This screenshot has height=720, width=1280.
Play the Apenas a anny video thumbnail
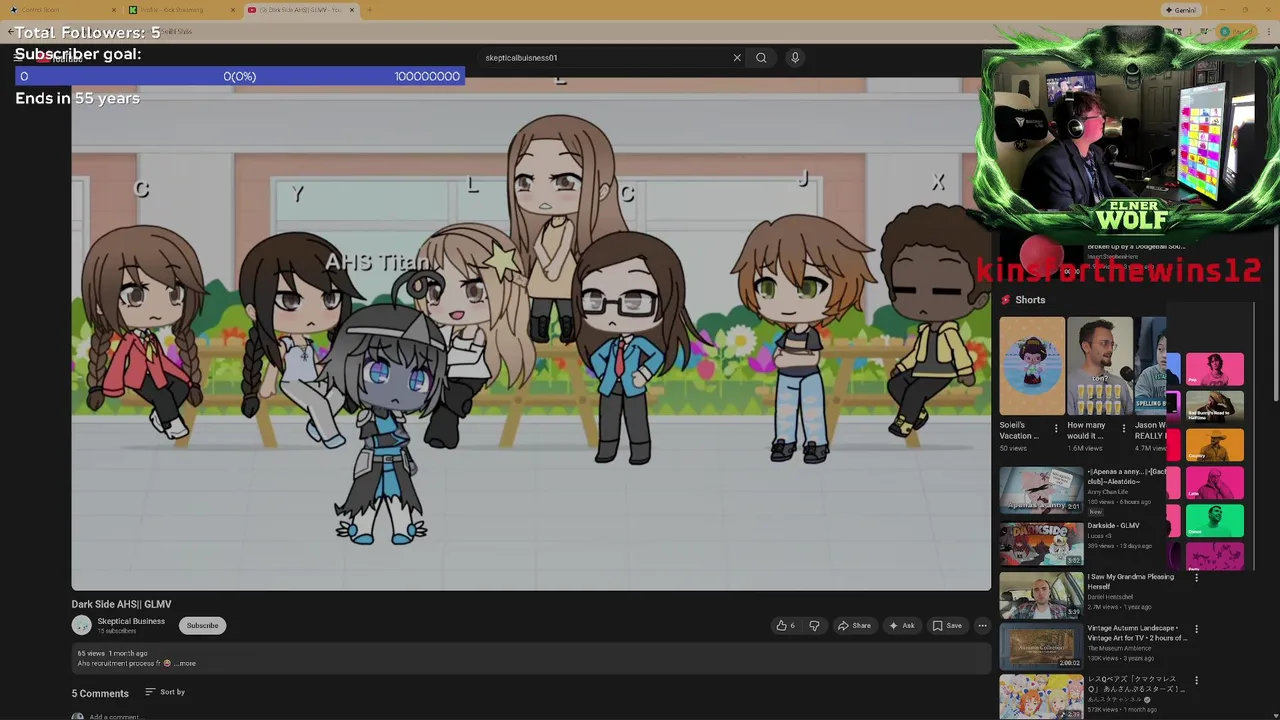pos(1041,491)
